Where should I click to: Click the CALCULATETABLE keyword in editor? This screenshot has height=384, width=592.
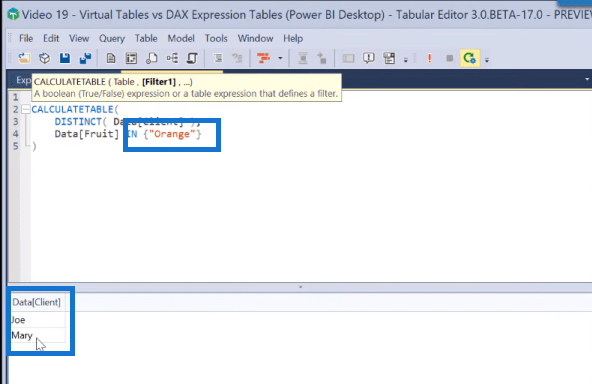[x=72, y=109]
